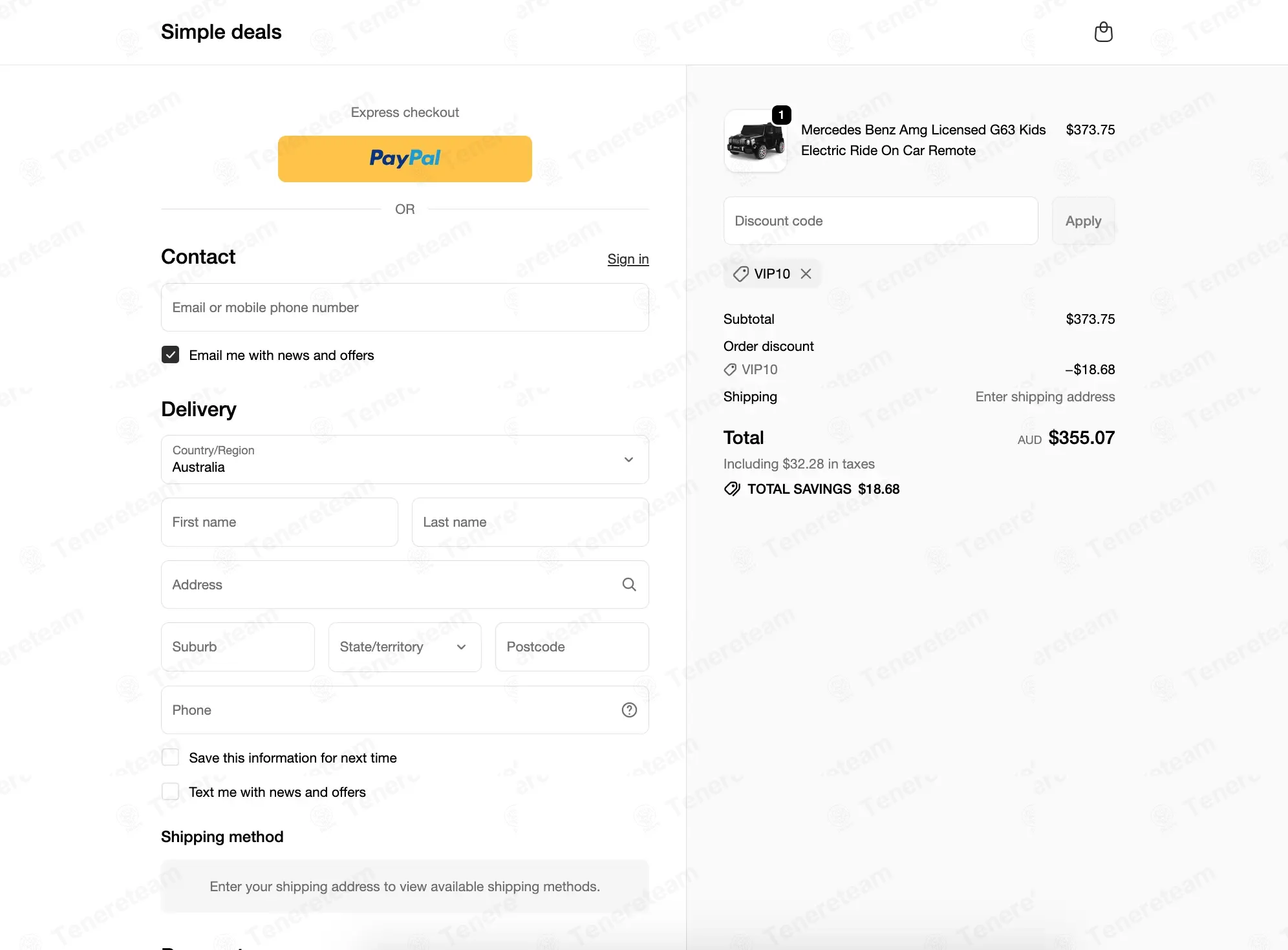The image size is (1288, 950).
Task: Click the Mercedes G63 ride-on car thumbnail
Action: click(755, 141)
